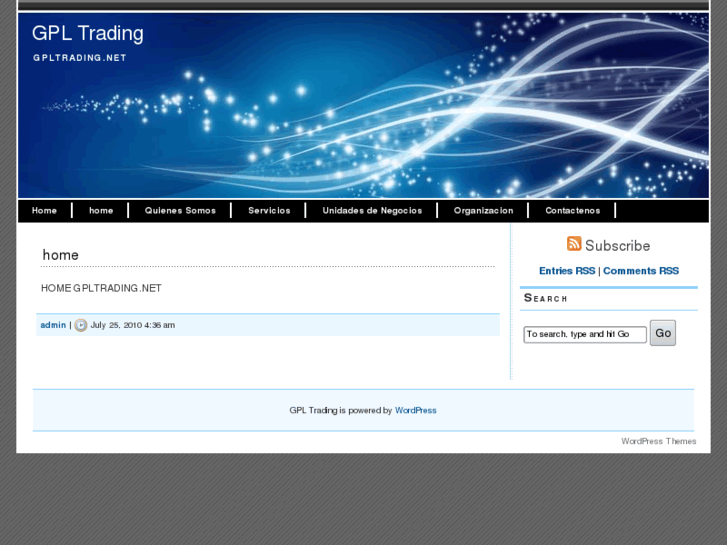Open the Servicios menu item
The height and width of the screenshot is (545, 727).
(x=269, y=211)
